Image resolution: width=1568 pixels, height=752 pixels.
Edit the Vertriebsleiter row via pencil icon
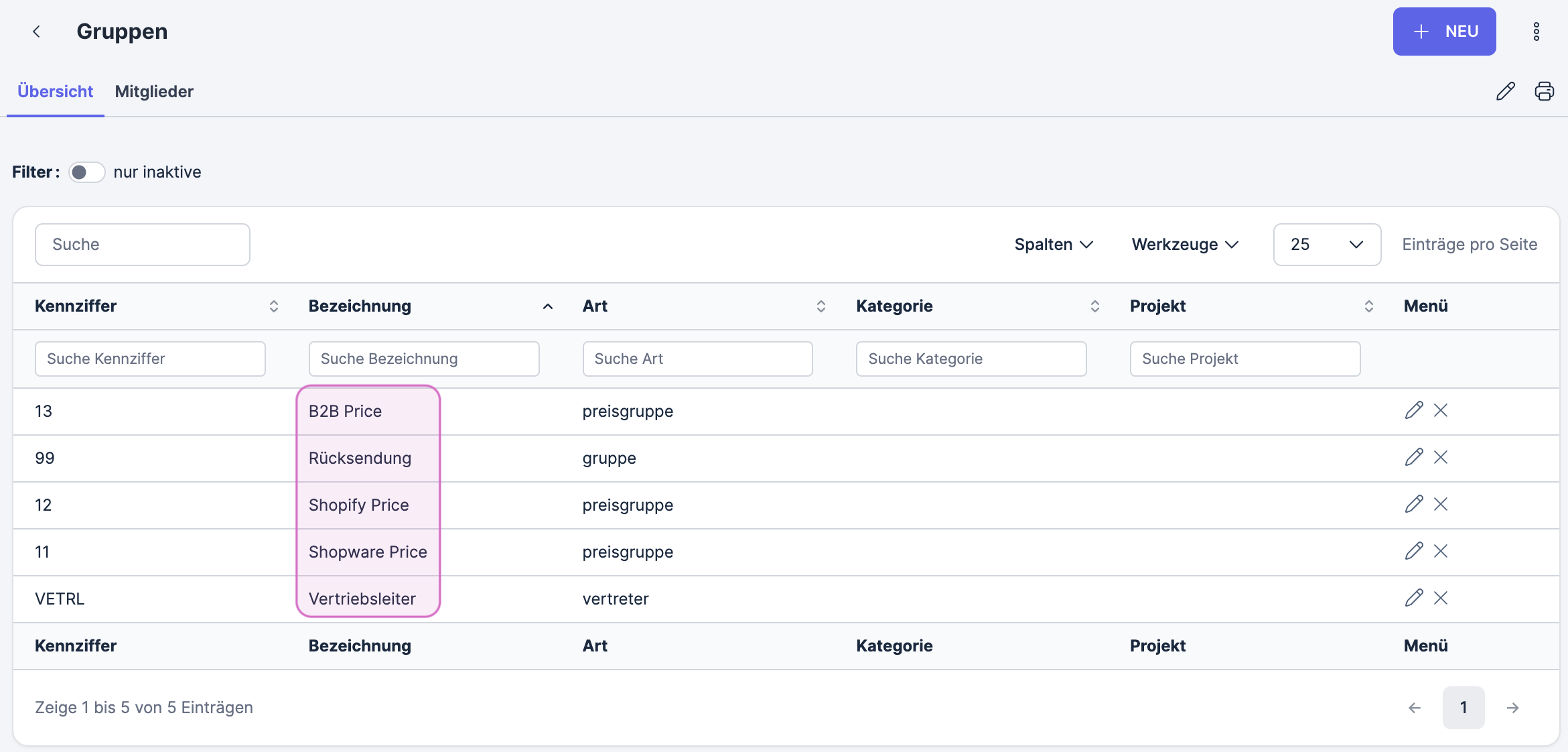tap(1415, 598)
